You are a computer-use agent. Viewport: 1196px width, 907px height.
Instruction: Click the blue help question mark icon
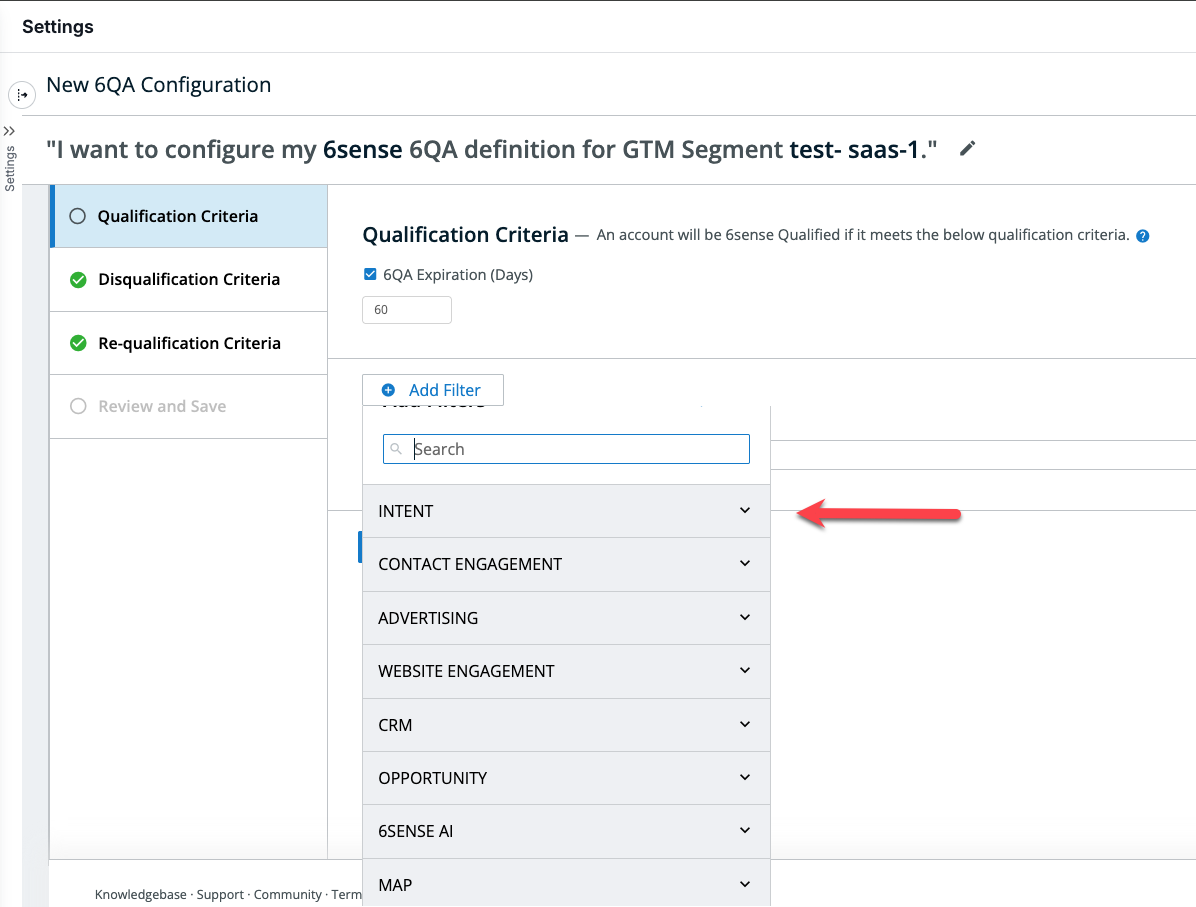pyautogui.click(x=1142, y=236)
